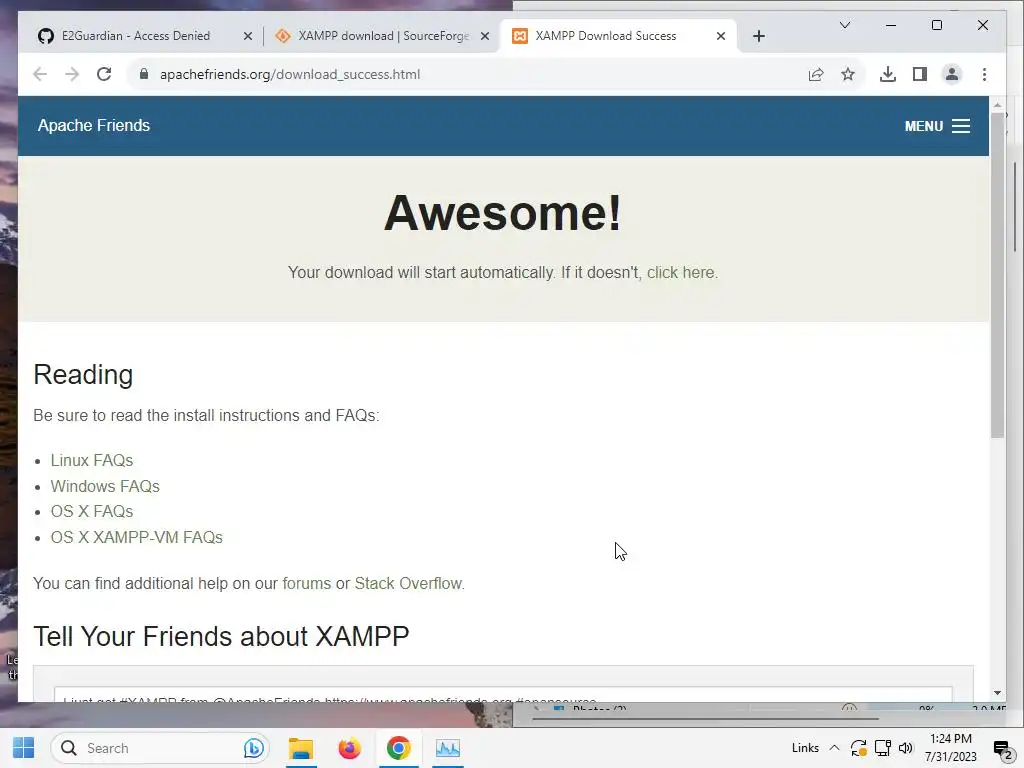Open the notifications center icon
This screenshot has height=768, width=1024.
pos(1002,748)
